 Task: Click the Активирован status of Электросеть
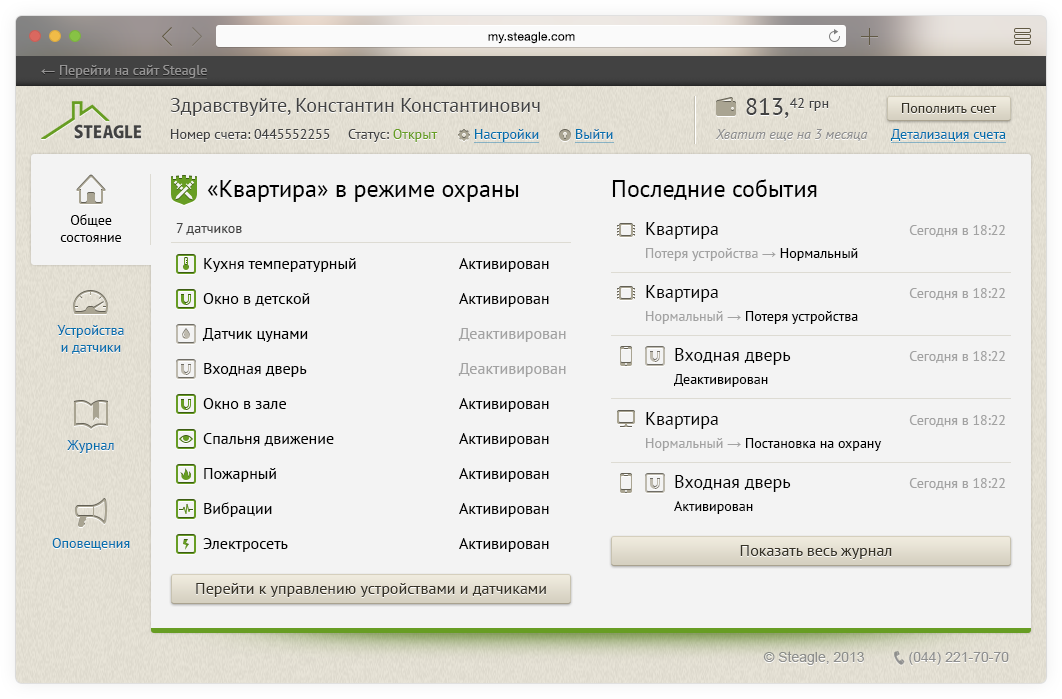coord(504,544)
